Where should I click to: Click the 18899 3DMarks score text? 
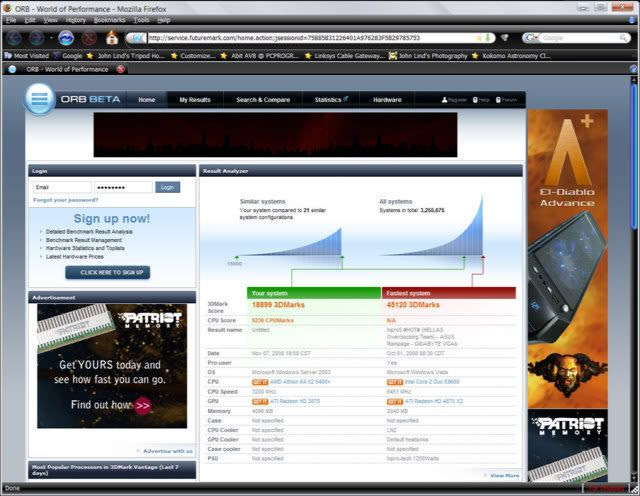coord(278,305)
